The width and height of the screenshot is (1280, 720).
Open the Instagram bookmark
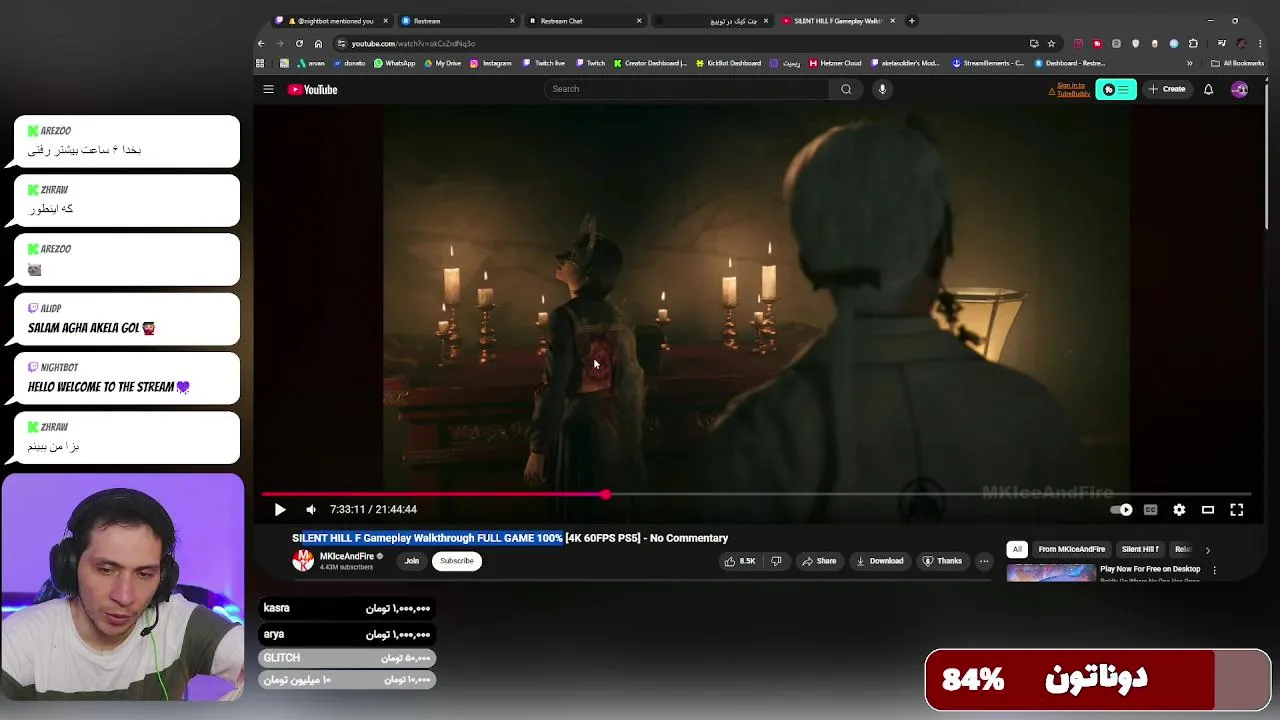491,63
